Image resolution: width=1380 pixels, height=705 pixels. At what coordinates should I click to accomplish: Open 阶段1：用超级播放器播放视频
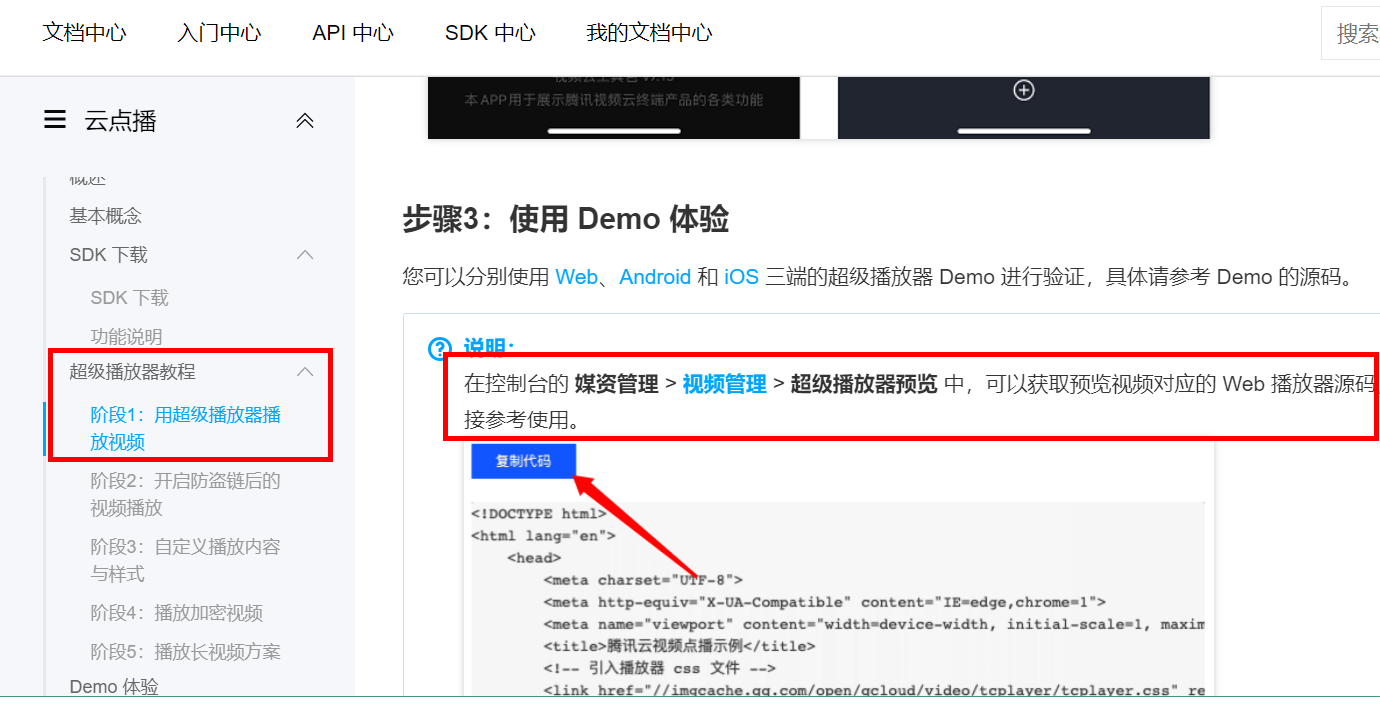coord(186,428)
